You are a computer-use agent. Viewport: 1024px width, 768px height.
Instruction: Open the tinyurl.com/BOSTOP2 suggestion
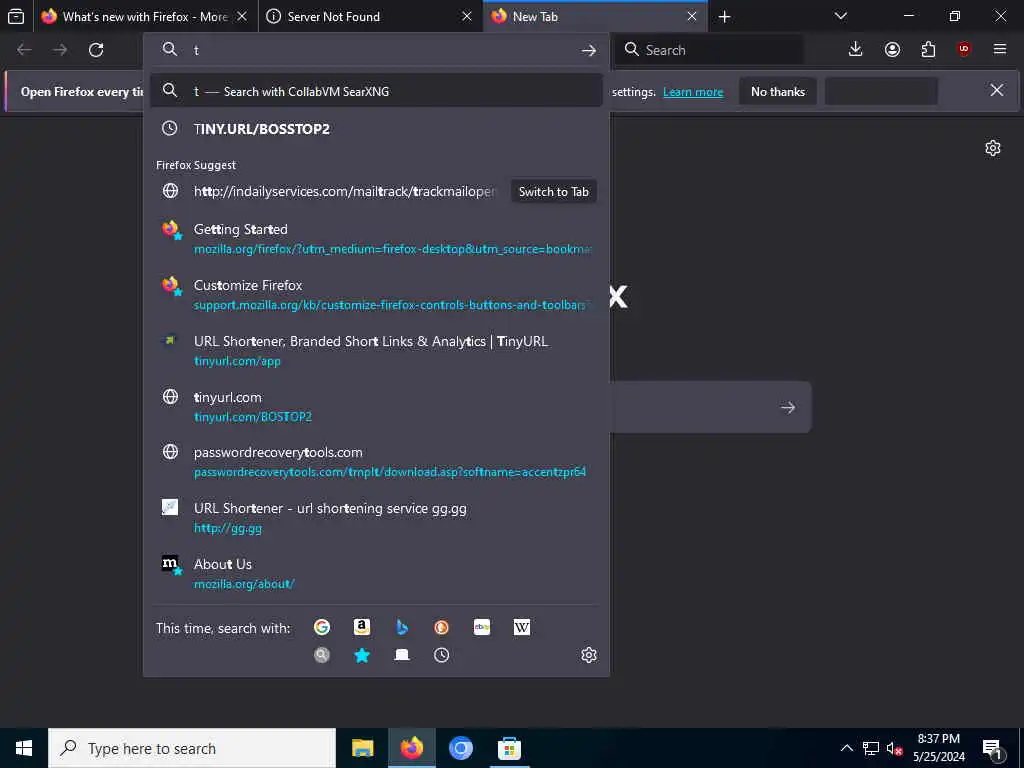[x=376, y=406]
